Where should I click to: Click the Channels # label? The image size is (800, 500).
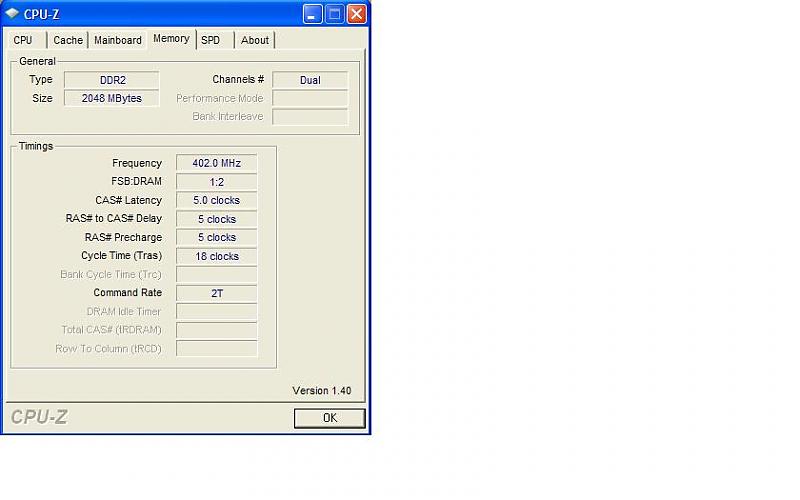[238, 80]
